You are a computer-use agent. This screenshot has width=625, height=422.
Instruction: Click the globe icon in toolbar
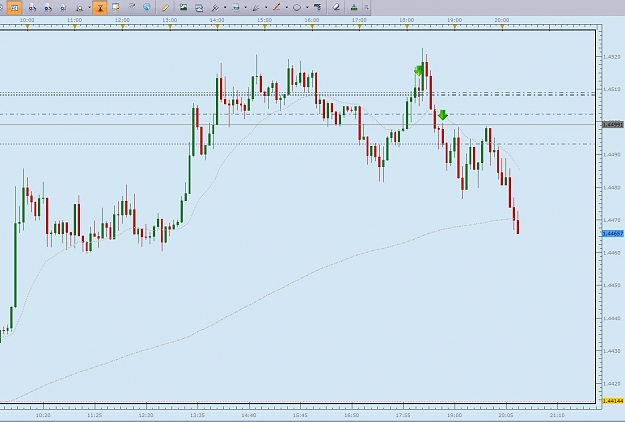[147, 7]
